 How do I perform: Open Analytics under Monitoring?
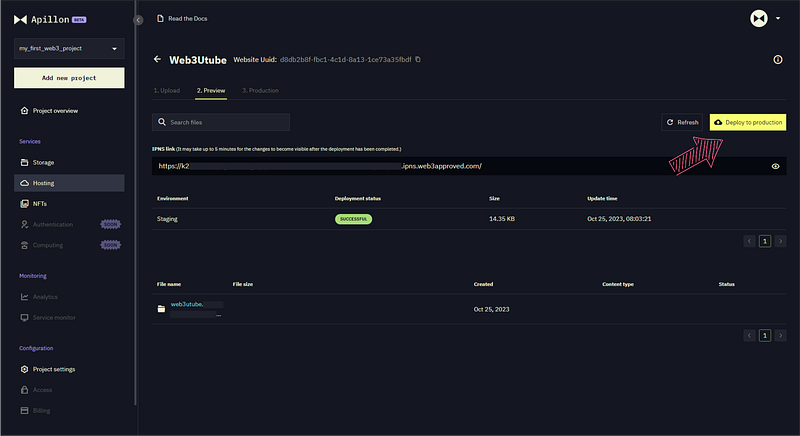pos(39,297)
